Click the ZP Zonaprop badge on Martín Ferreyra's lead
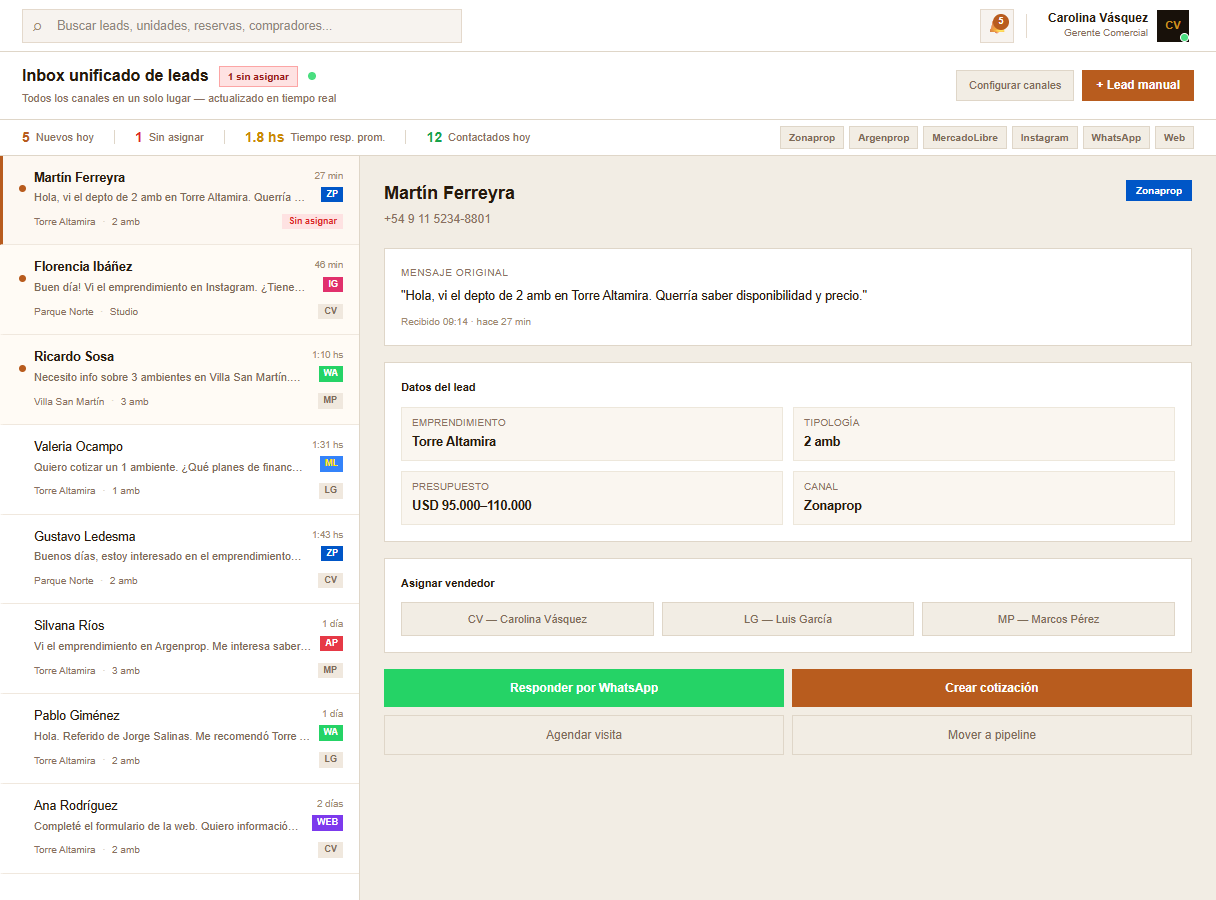The image size is (1216, 900). point(331,195)
